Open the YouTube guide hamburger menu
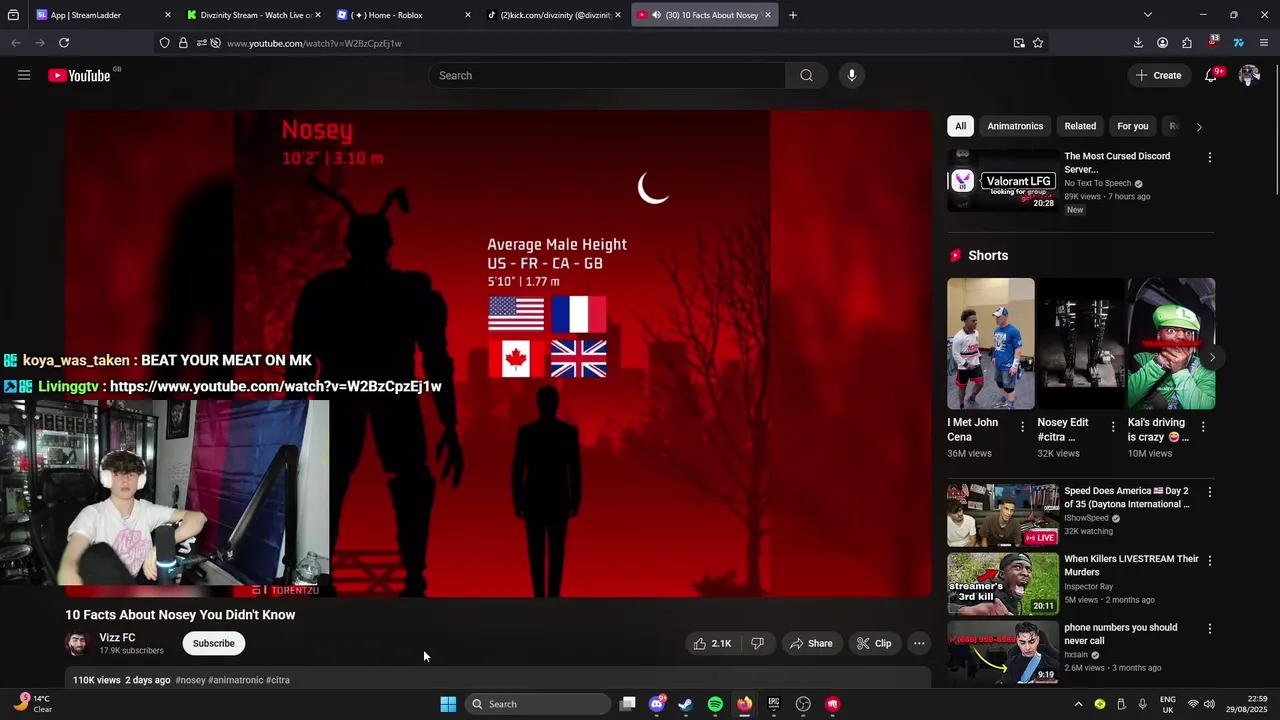1280x720 pixels. tap(24, 75)
